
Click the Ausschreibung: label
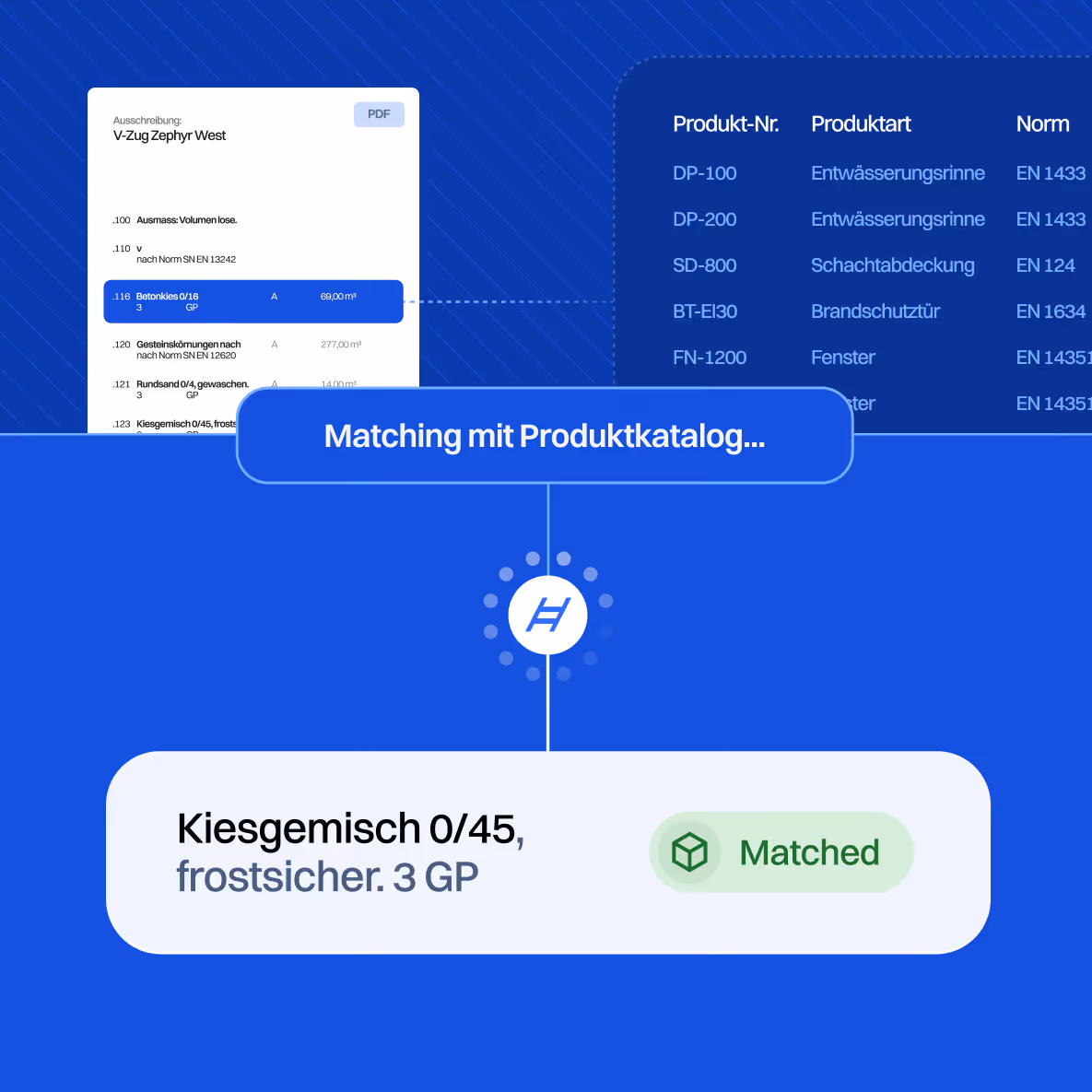(x=147, y=121)
